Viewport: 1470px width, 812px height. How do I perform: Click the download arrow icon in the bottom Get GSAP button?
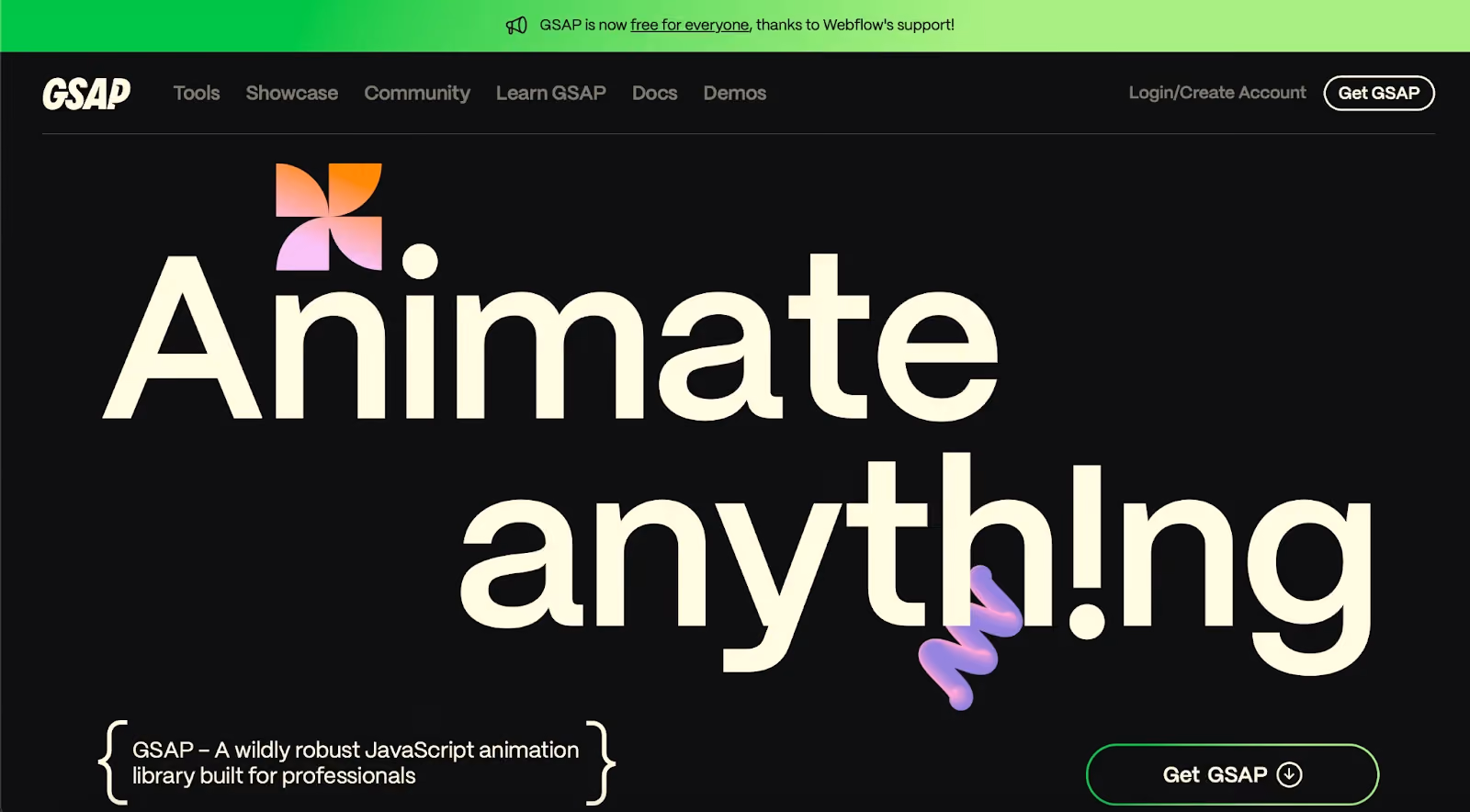[1290, 774]
